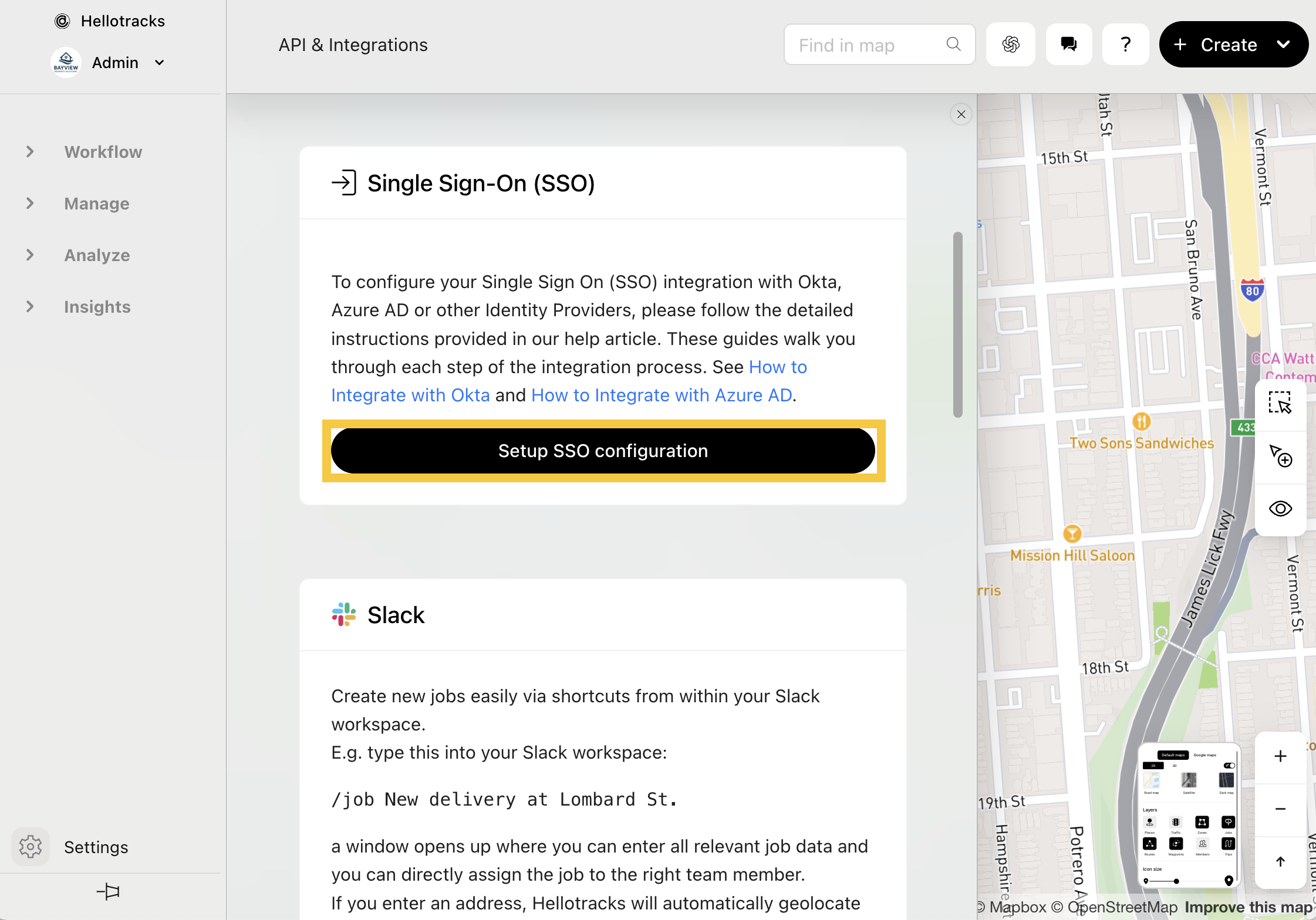Toggle the sidebar pin icon

pos(108,892)
